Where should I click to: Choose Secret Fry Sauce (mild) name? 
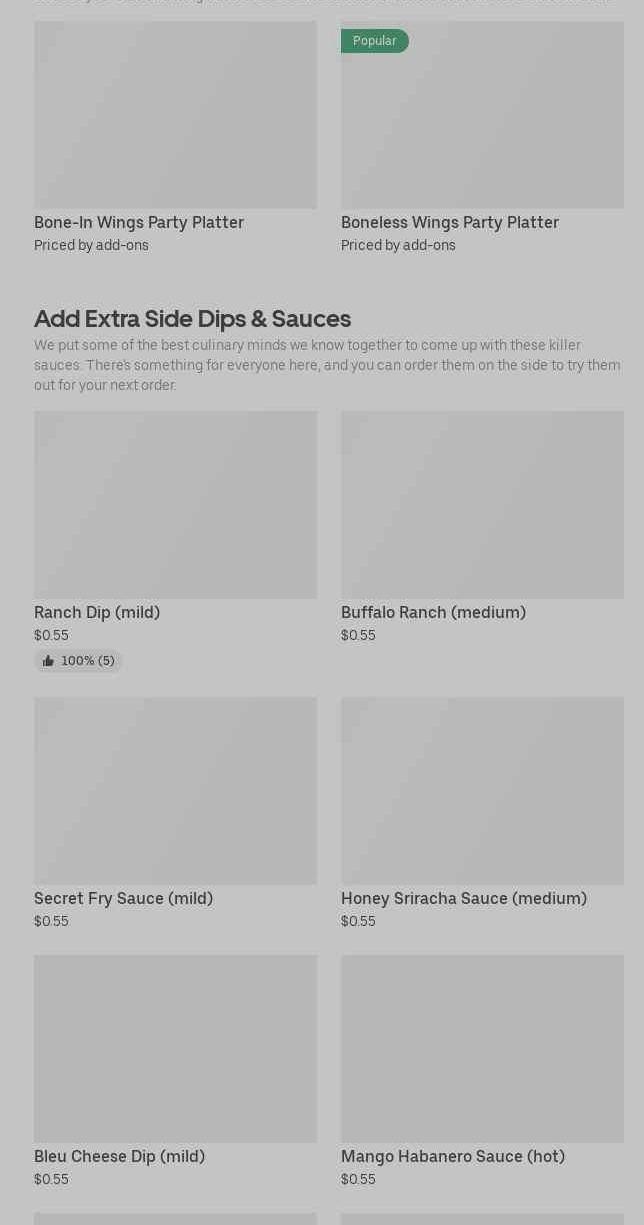123,898
